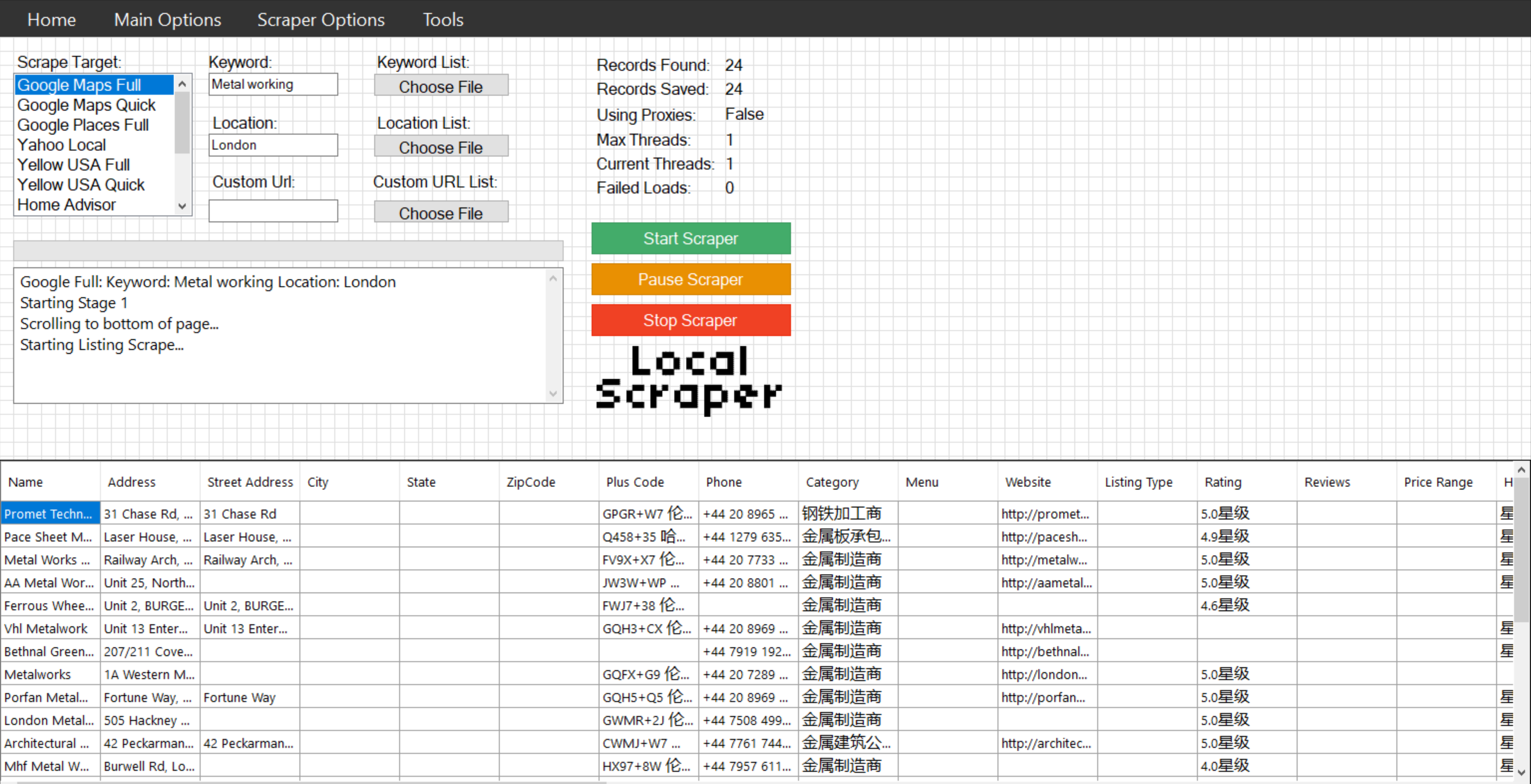The height and width of the screenshot is (784, 1531).
Task: Select Yellow USA Quick scrape target
Action: pyautogui.click(x=95, y=185)
